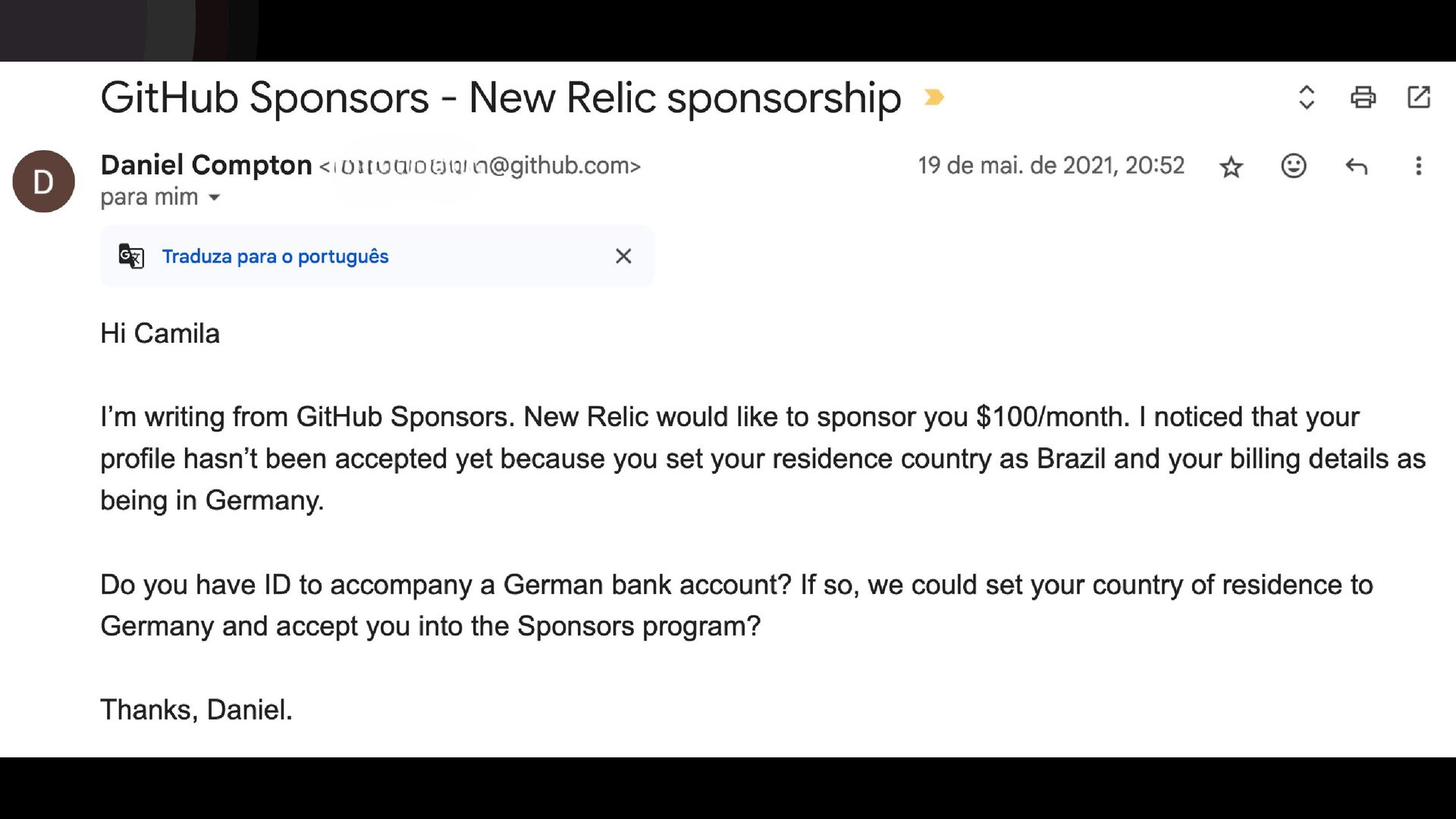Click "Traduza para o português" link
This screenshot has height=819, width=1456.
point(275,256)
